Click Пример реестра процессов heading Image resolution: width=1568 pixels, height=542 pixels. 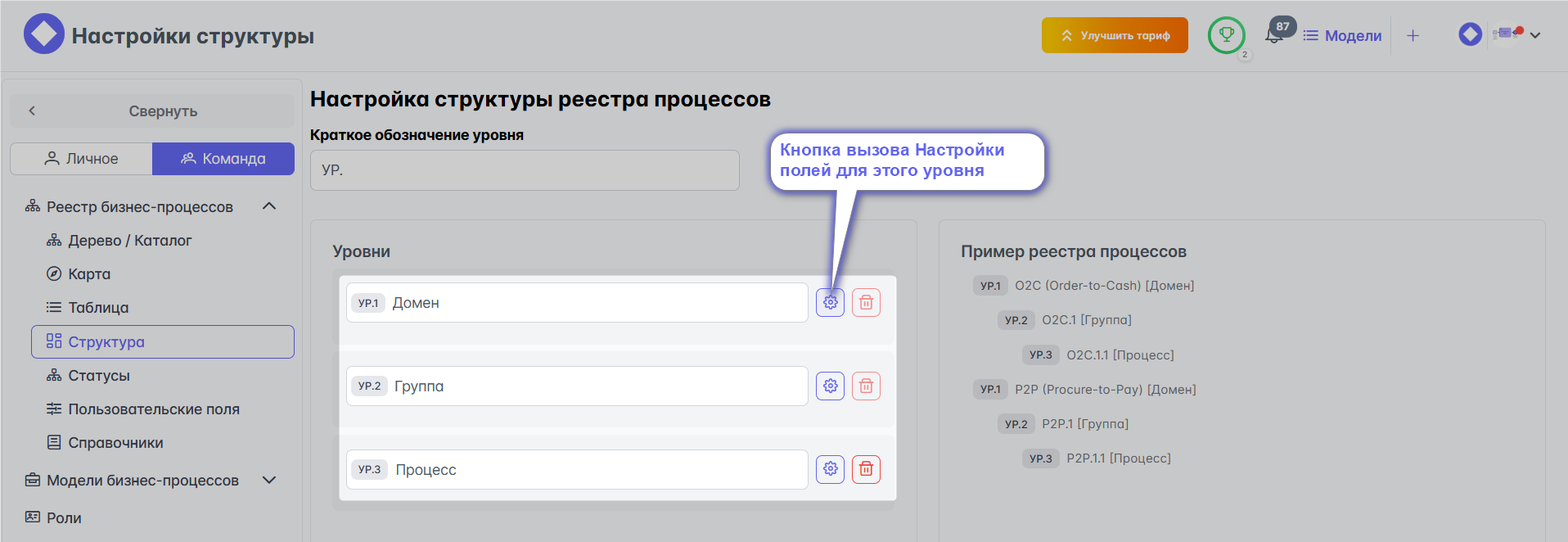(x=1073, y=251)
